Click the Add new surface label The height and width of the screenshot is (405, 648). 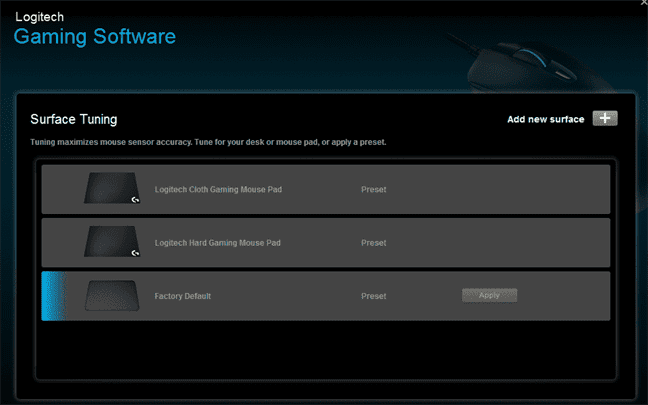point(546,119)
